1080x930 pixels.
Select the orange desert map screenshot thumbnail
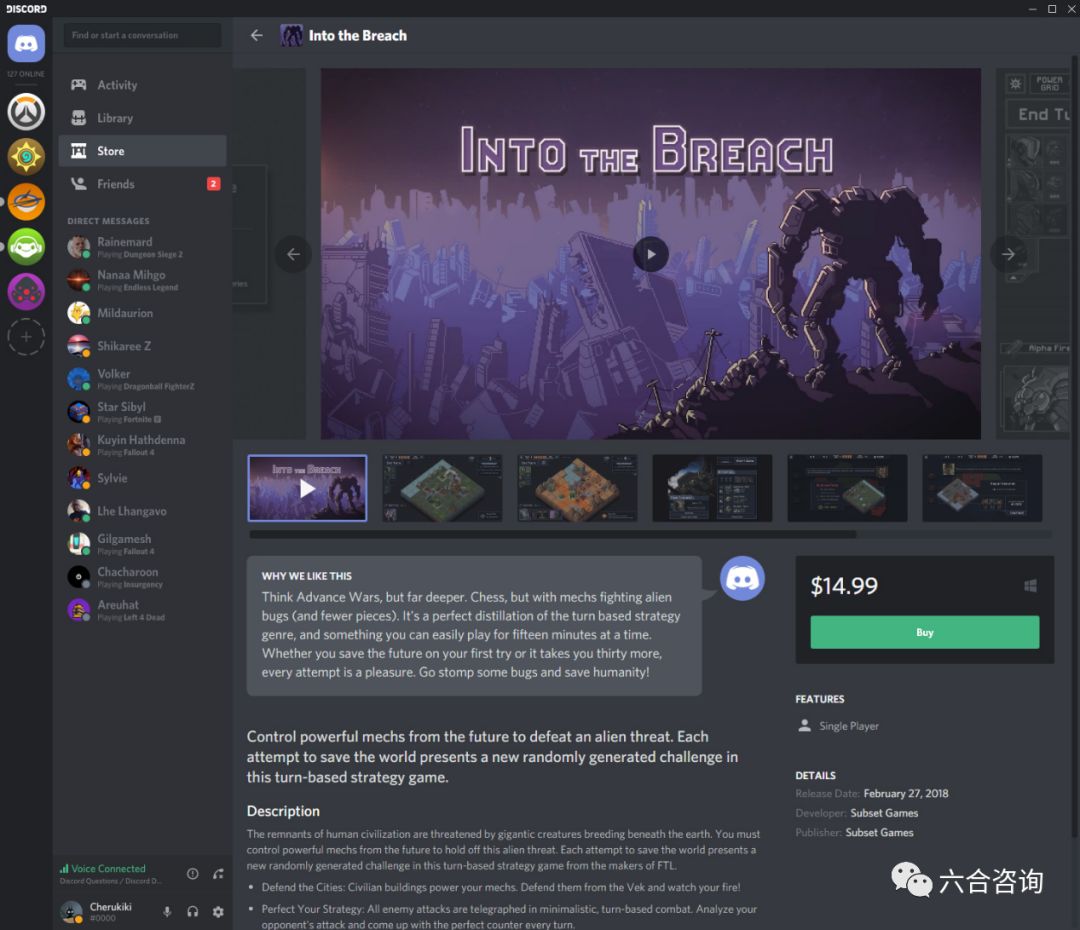coord(577,488)
